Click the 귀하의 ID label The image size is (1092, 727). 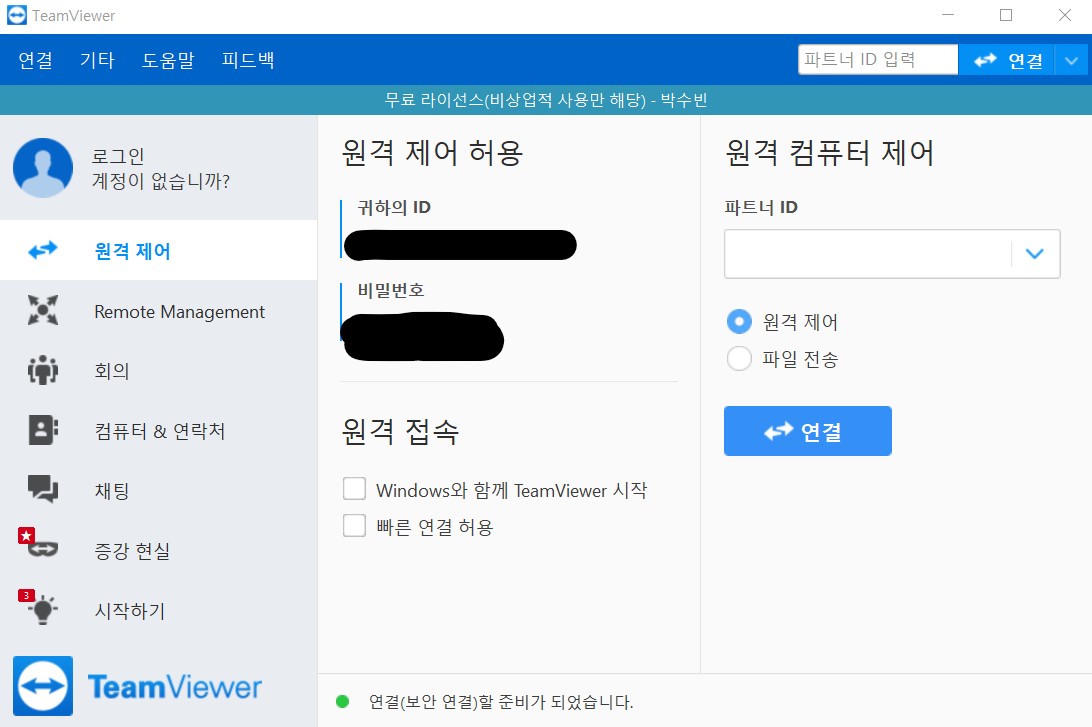(394, 208)
